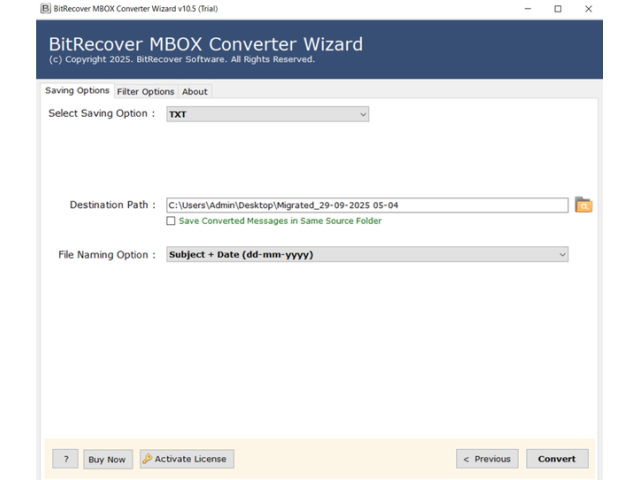Select the Saving Options tab
This screenshot has width=640, height=480.
tap(77, 91)
